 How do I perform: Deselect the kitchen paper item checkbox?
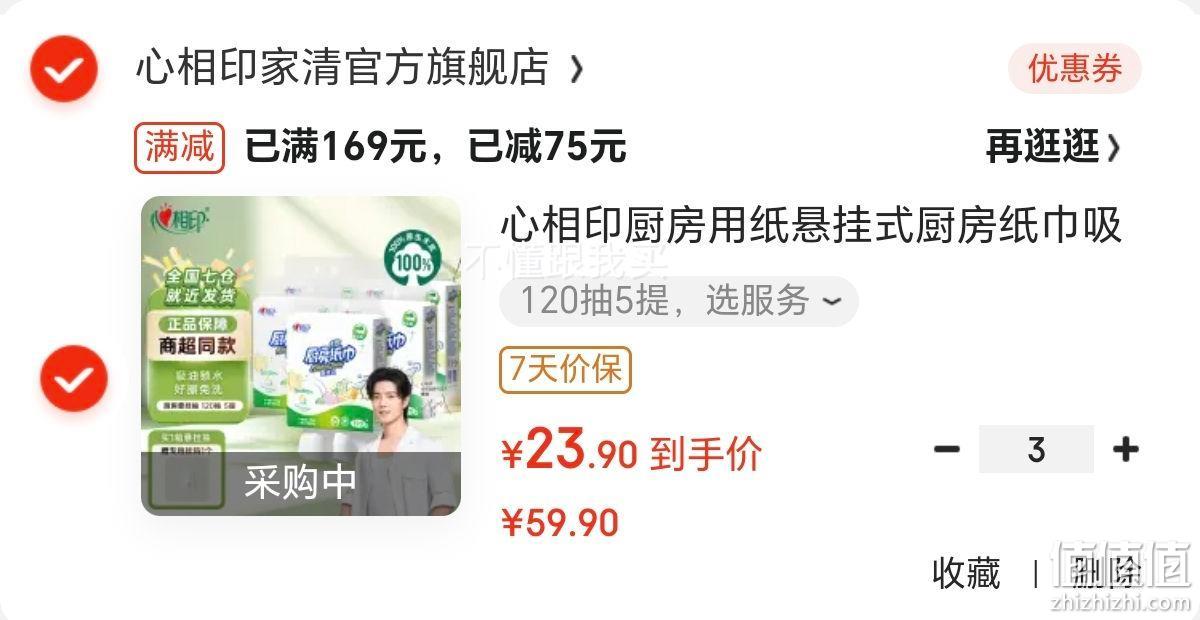click(x=74, y=379)
